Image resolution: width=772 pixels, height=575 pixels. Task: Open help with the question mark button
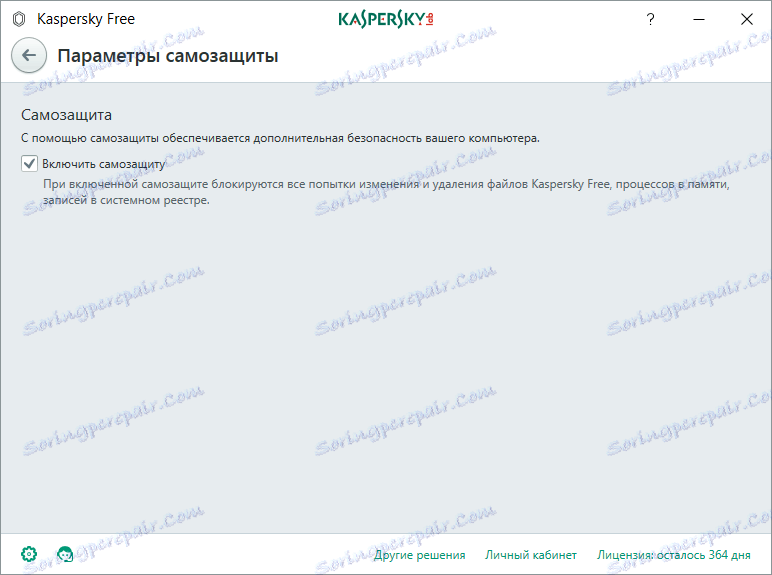[650, 19]
